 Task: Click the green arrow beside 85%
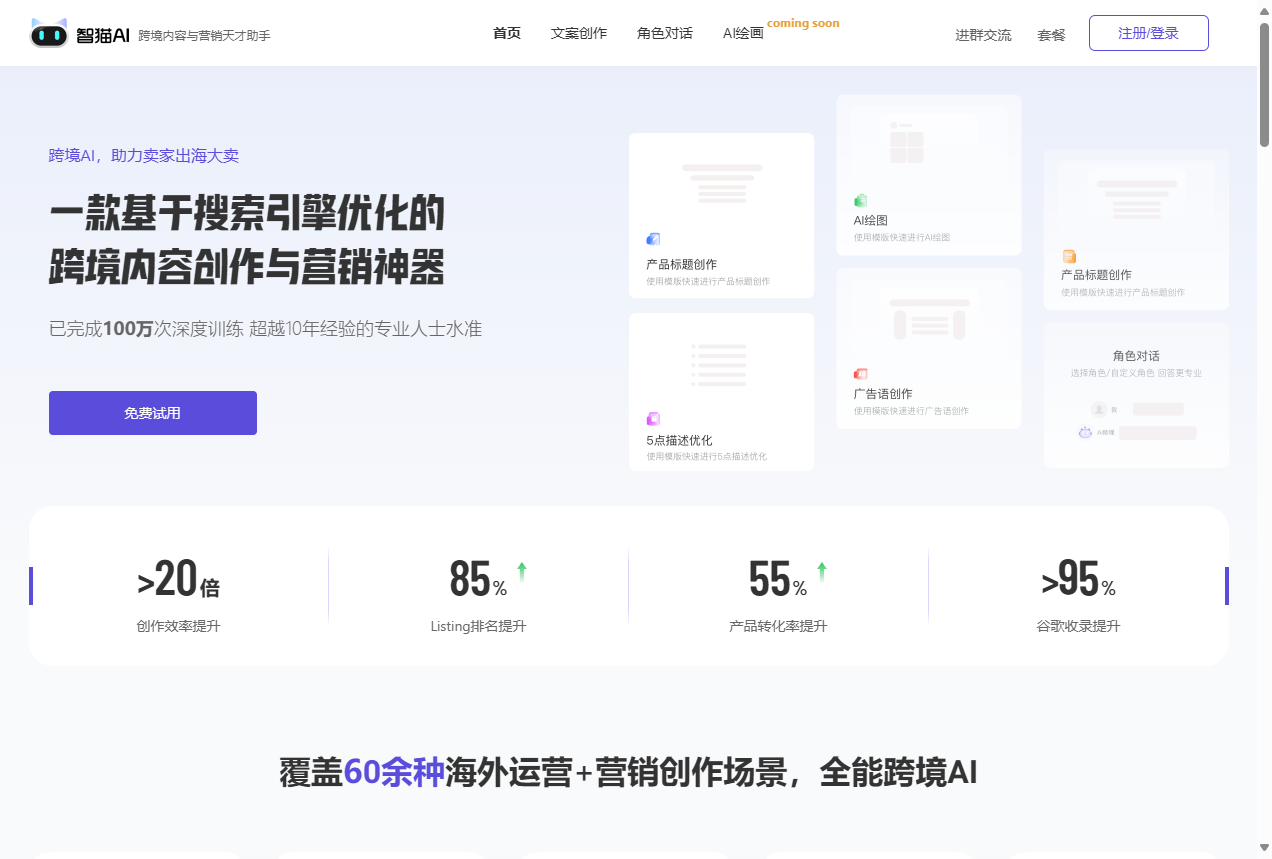click(521, 572)
